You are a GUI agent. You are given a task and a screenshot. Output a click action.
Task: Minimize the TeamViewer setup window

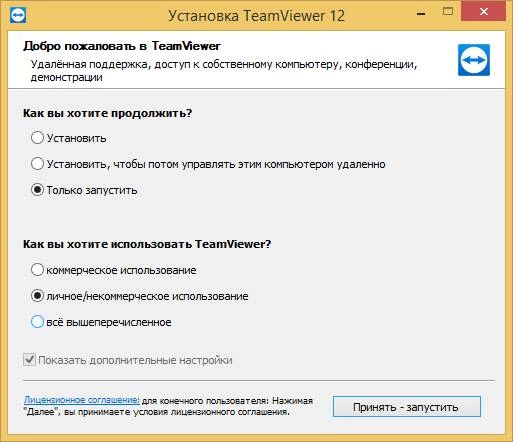point(421,14)
